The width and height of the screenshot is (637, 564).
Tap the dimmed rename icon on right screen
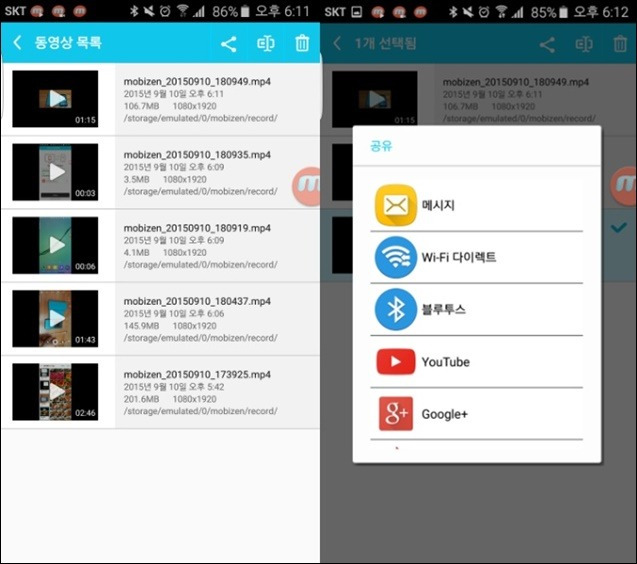point(584,44)
